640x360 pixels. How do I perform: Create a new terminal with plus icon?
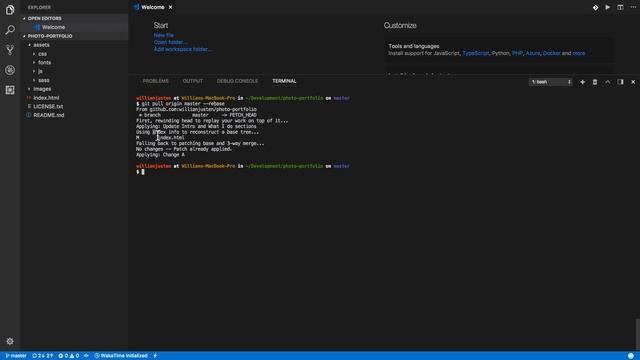point(582,82)
